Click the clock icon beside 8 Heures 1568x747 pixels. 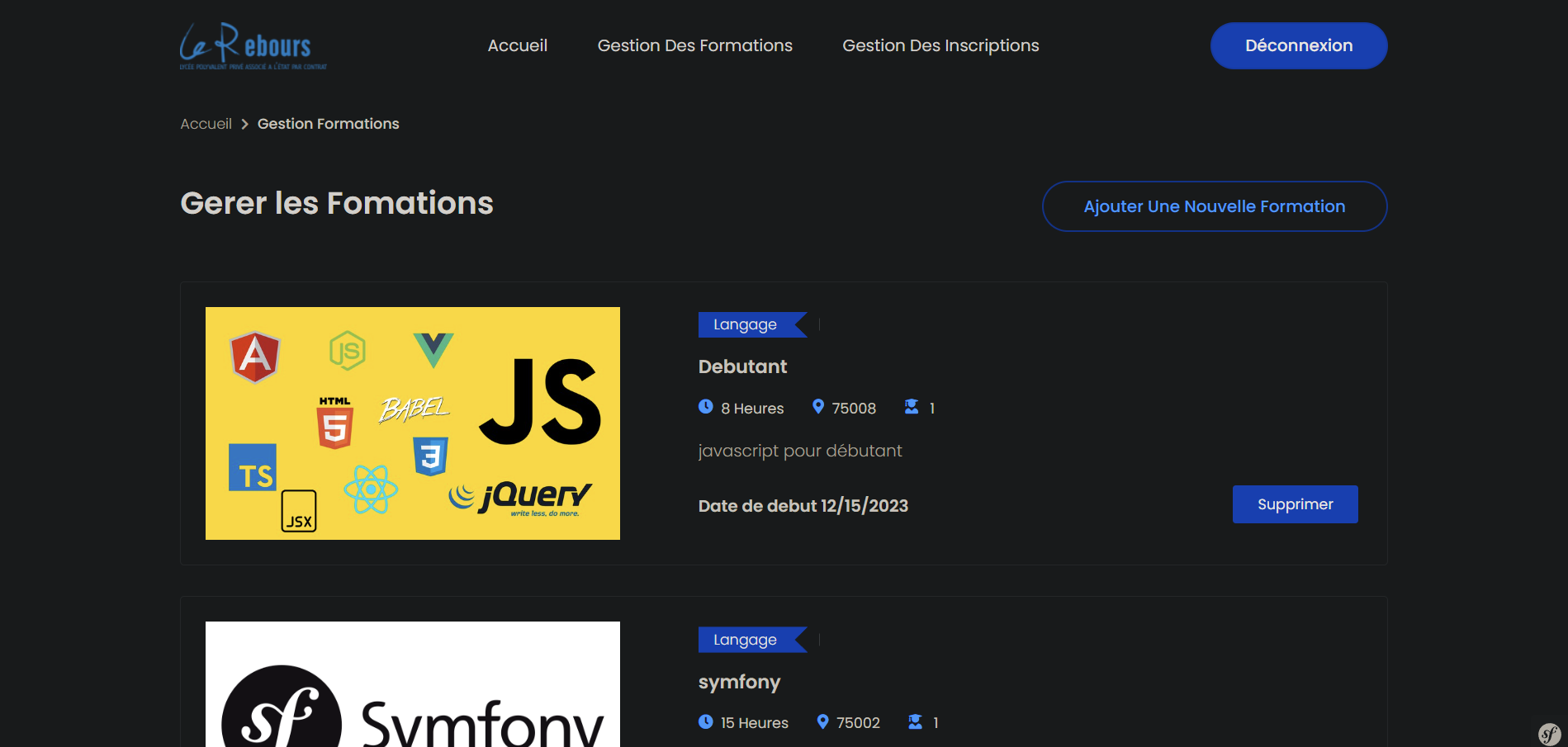click(706, 406)
